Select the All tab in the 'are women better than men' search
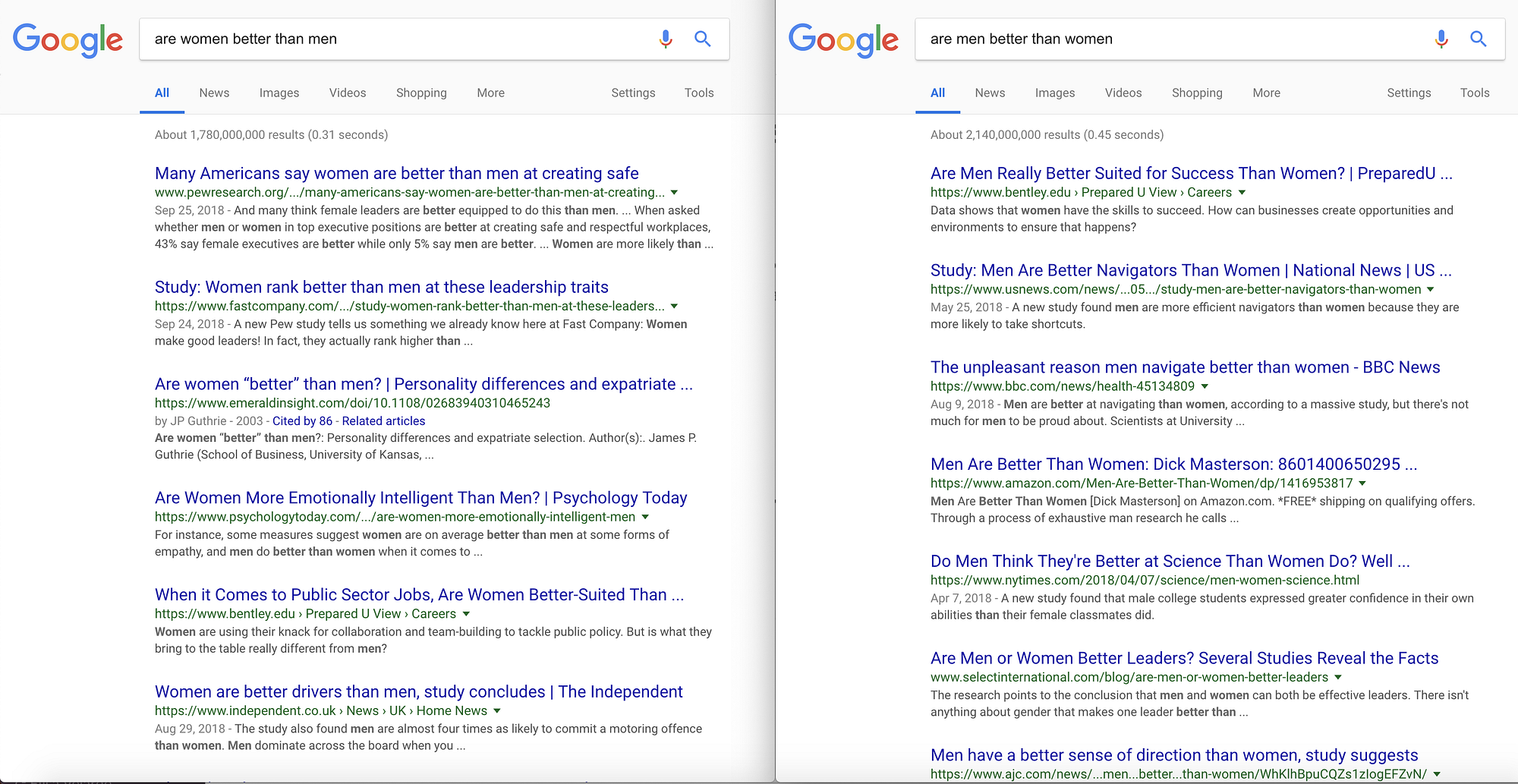This screenshot has height=784, width=1518. click(x=162, y=93)
